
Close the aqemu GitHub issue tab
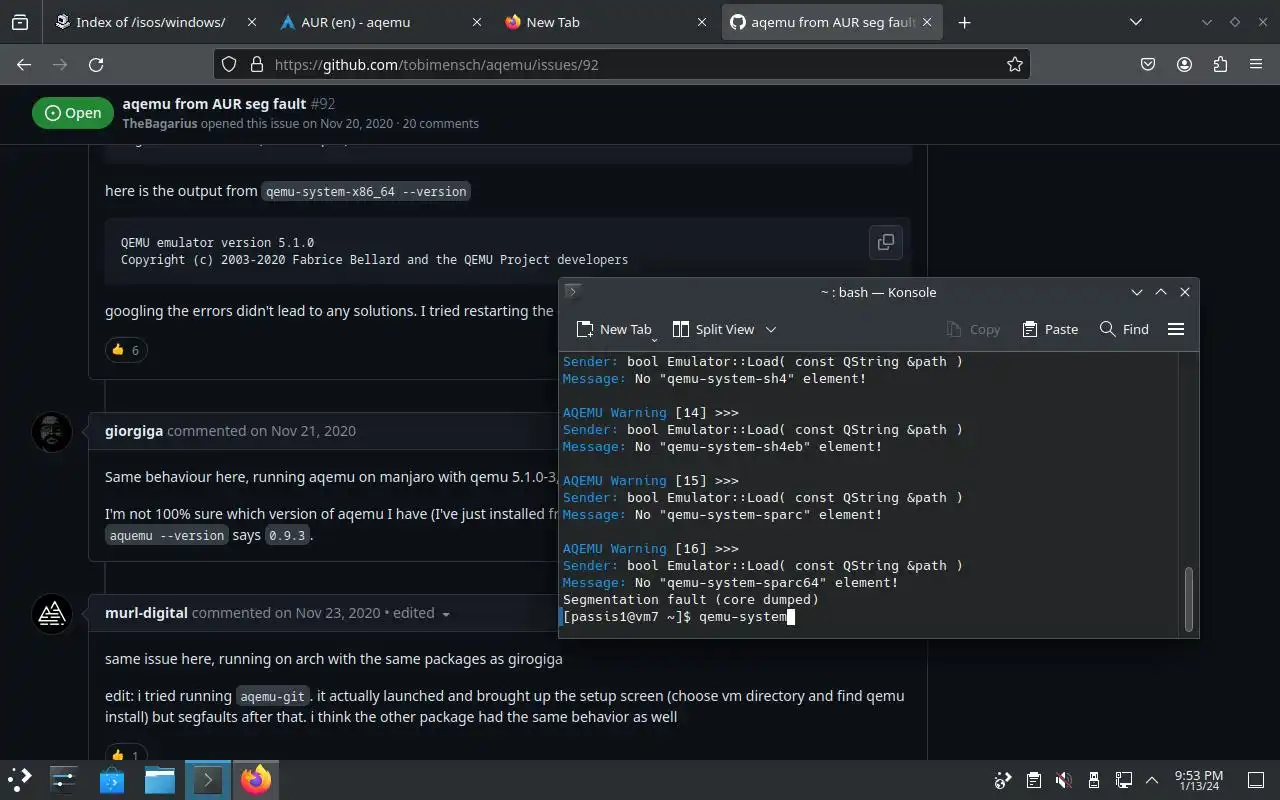(926, 22)
